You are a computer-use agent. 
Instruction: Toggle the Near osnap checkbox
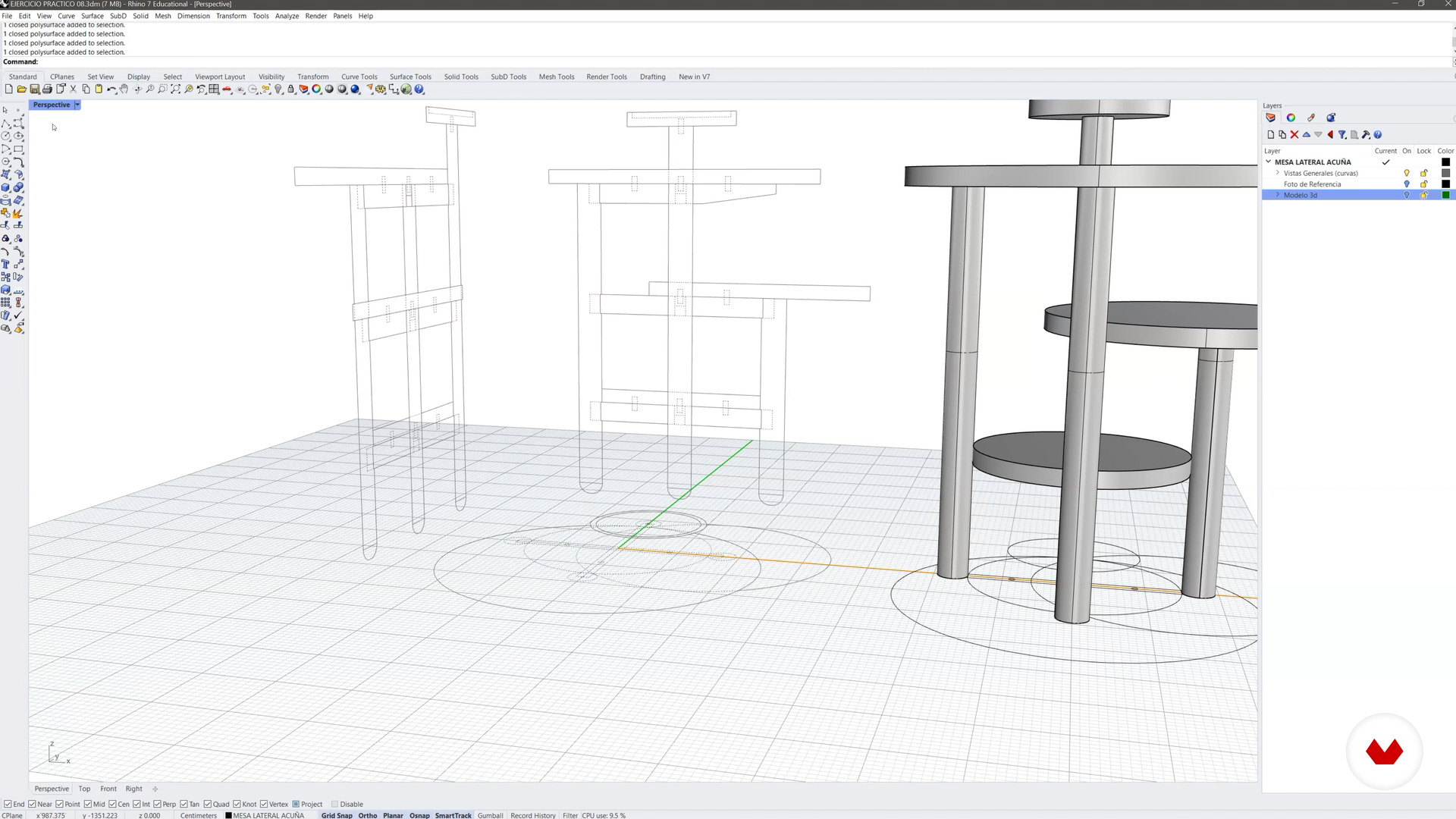32,804
